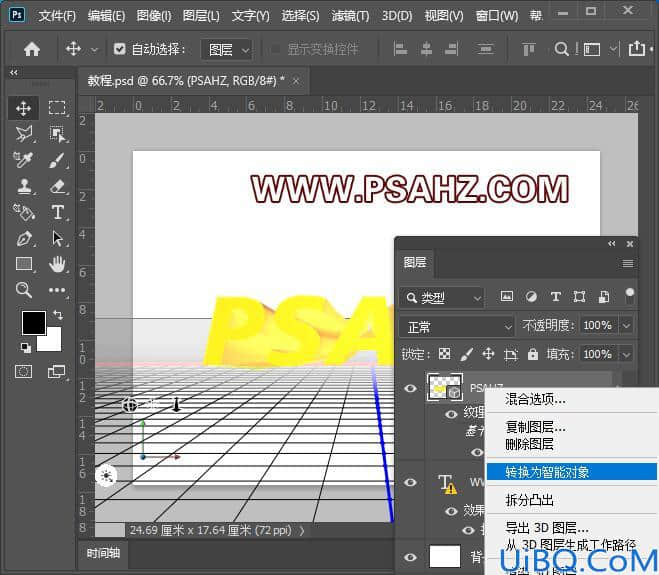Image resolution: width=659 pixels, height=575 pixels.
Task: Toggle lock image pixels brush icon
Action: coord(466,354)
